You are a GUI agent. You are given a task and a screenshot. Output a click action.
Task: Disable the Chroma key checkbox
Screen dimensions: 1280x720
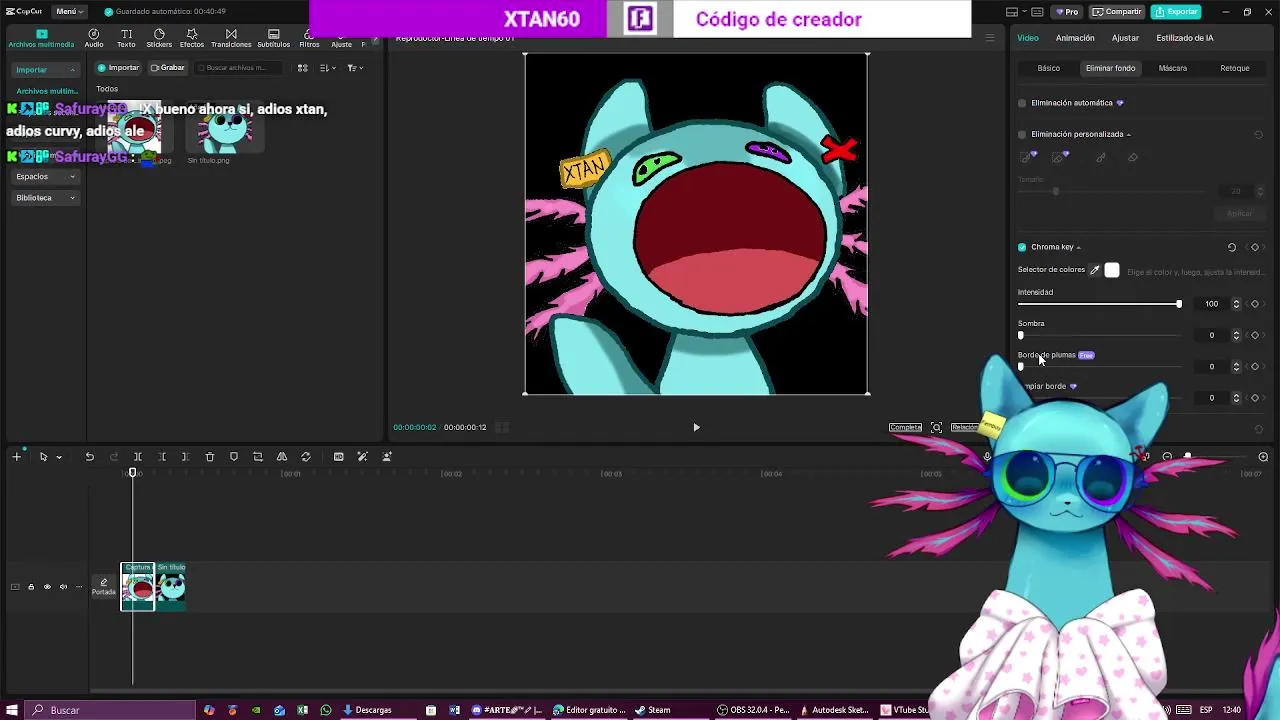click(x=1022, y=247)
